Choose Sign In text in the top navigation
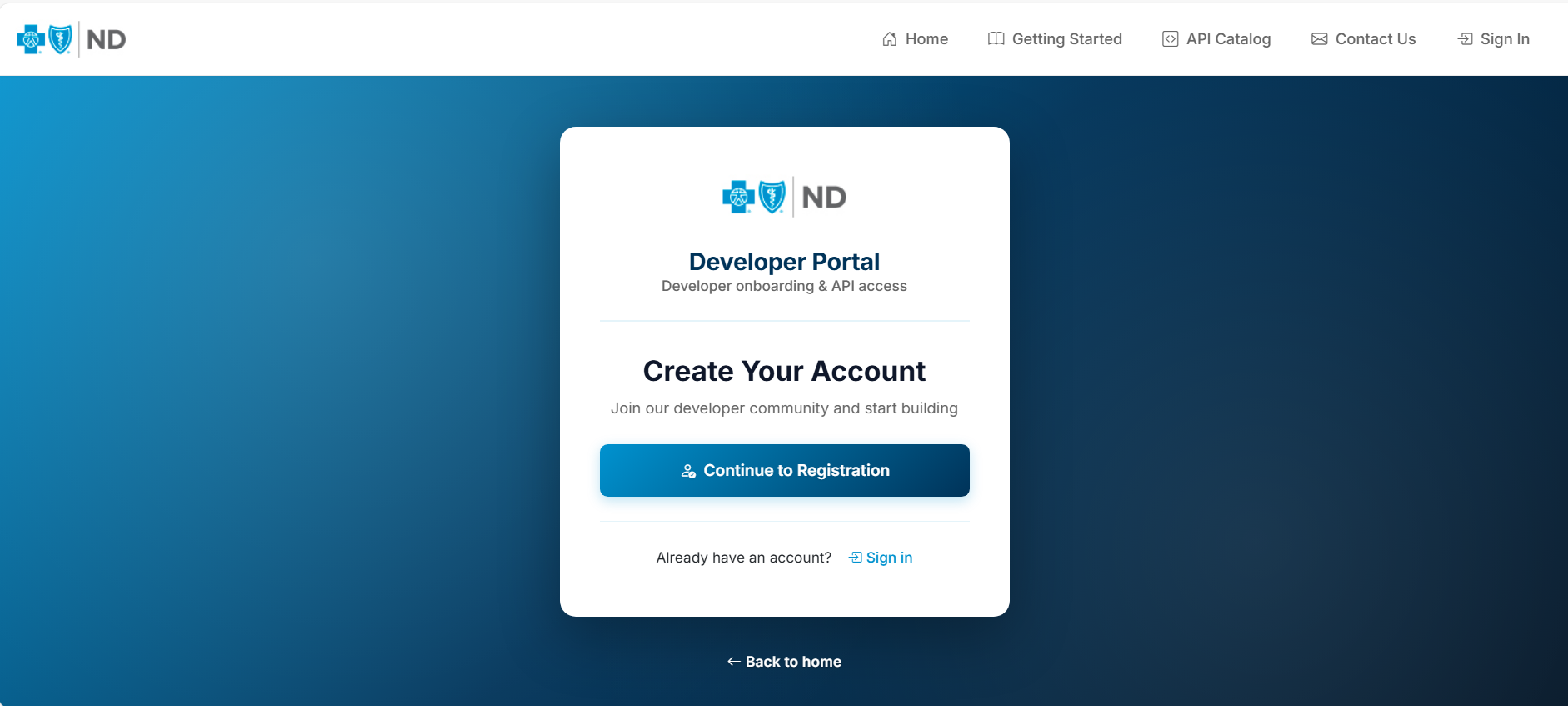The height and width of the screenshot is (706, 1568). (x=1505, y=39)
